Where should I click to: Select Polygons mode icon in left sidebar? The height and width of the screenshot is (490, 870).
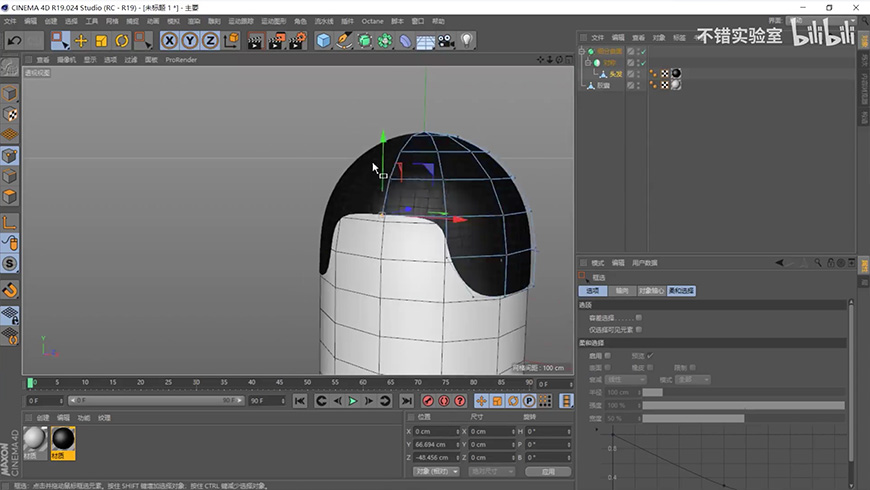pos(9,197)
